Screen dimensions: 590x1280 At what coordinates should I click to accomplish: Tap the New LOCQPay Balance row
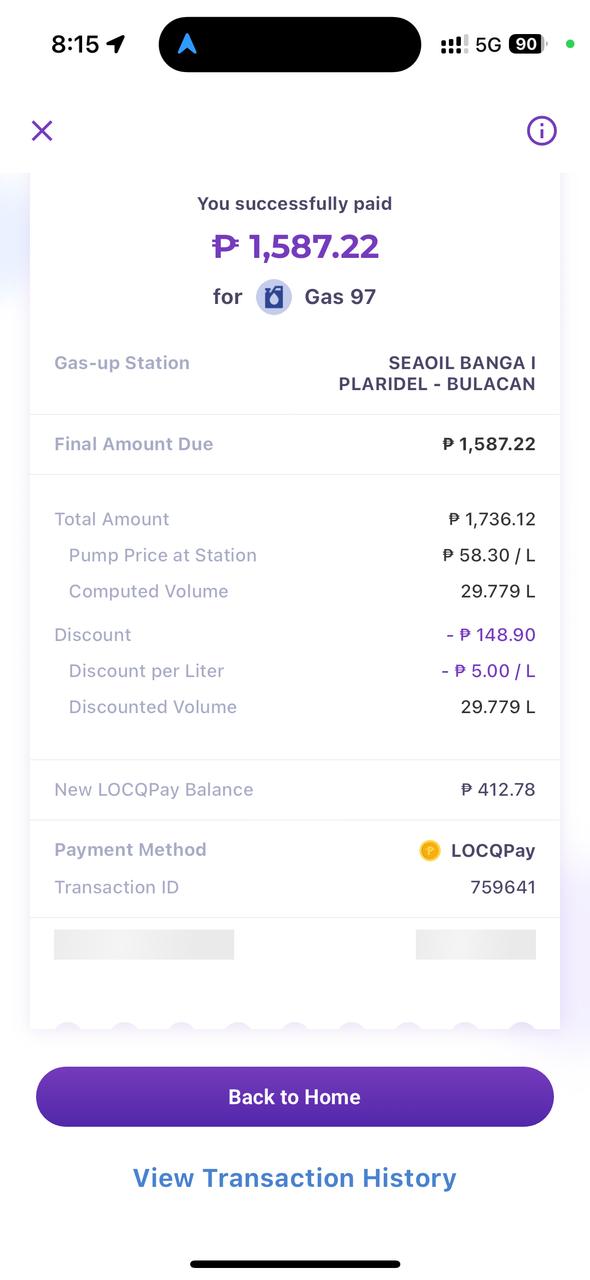pos(295,790)
